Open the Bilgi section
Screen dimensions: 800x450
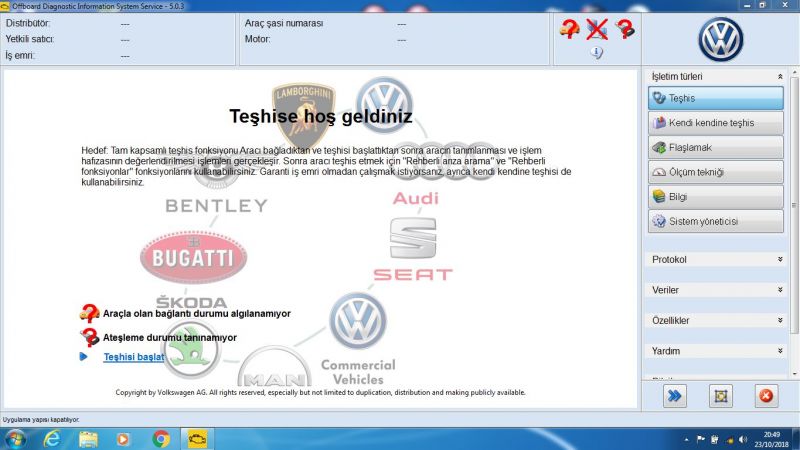[715, 197]
